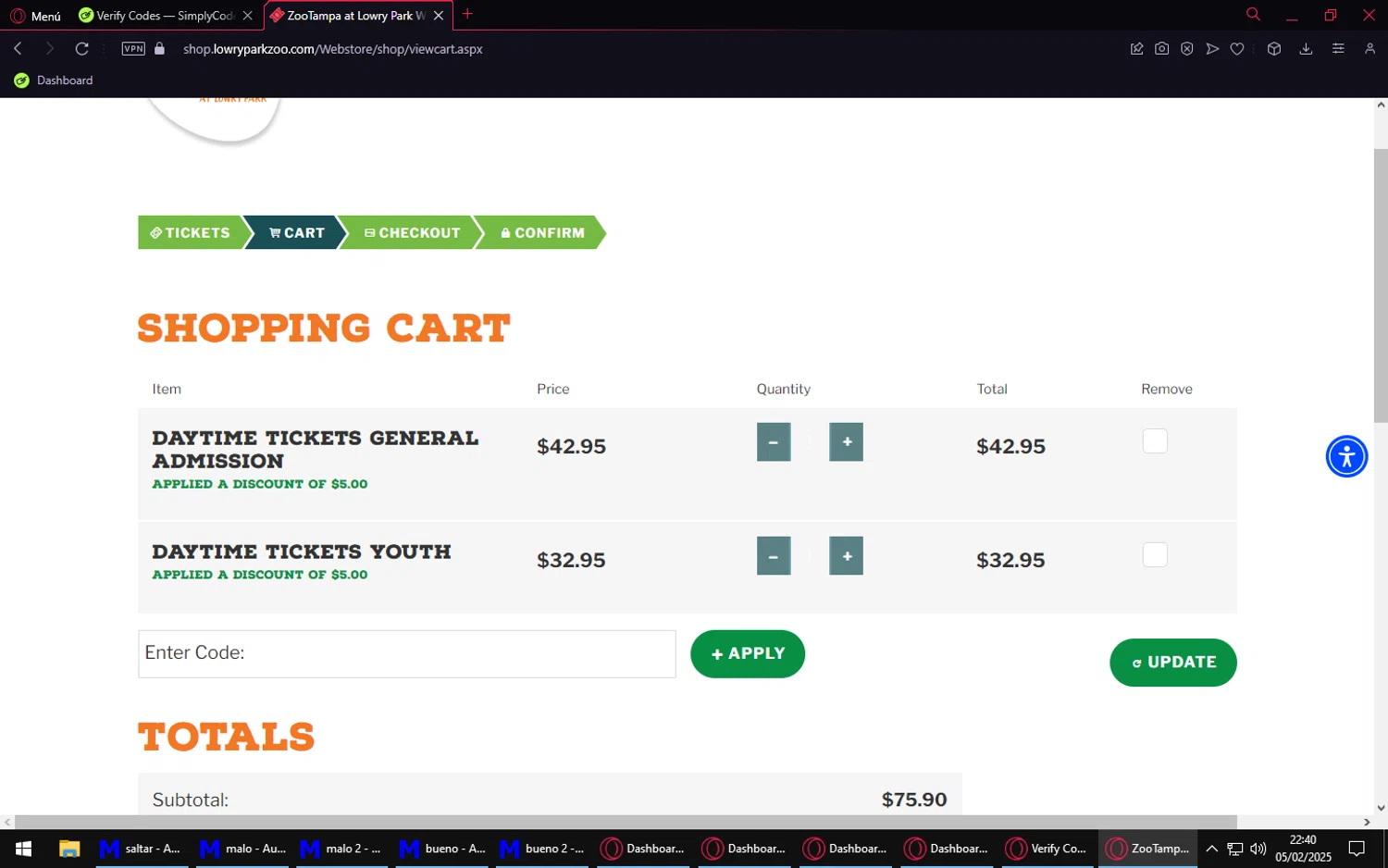Open the browser tab search icon
The image size is (1388, 868).
[x=1253, y=14]
